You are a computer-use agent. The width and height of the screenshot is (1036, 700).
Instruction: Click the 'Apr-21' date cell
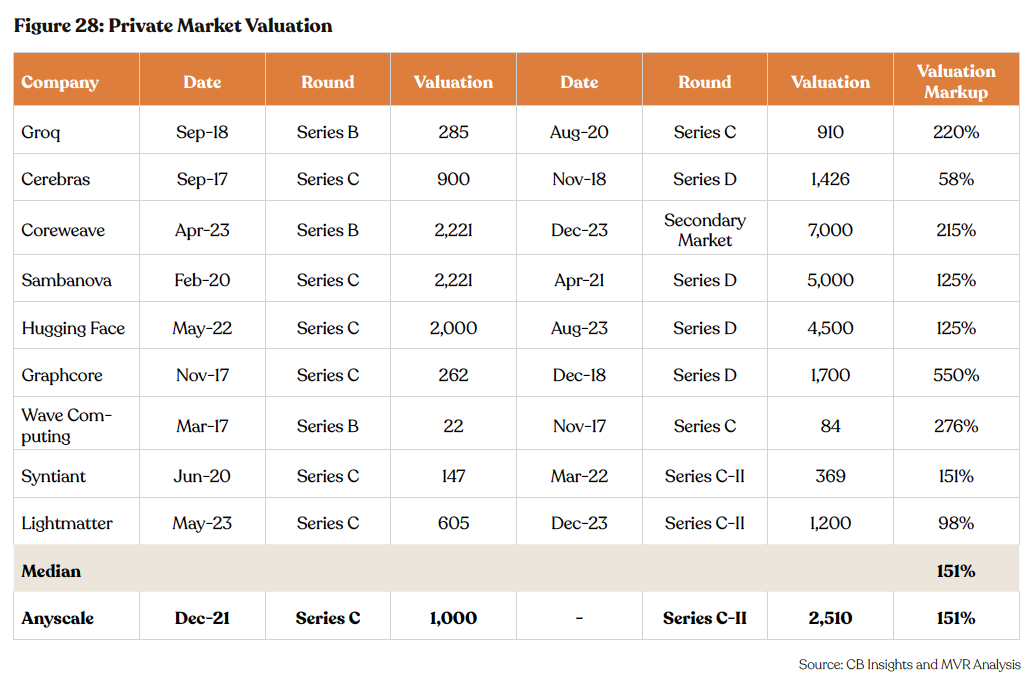point(579,280)
